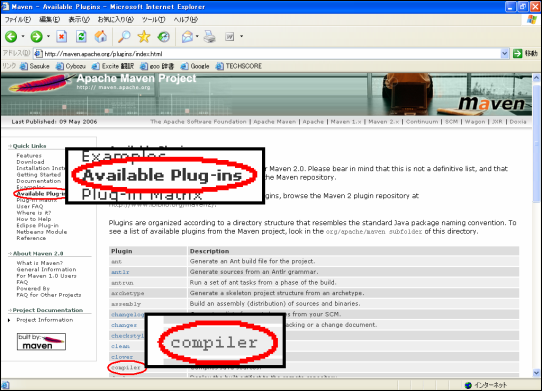The height and width of the screenshot is (391, 542).
Task: Click the Features quick link
Action: 29,156
